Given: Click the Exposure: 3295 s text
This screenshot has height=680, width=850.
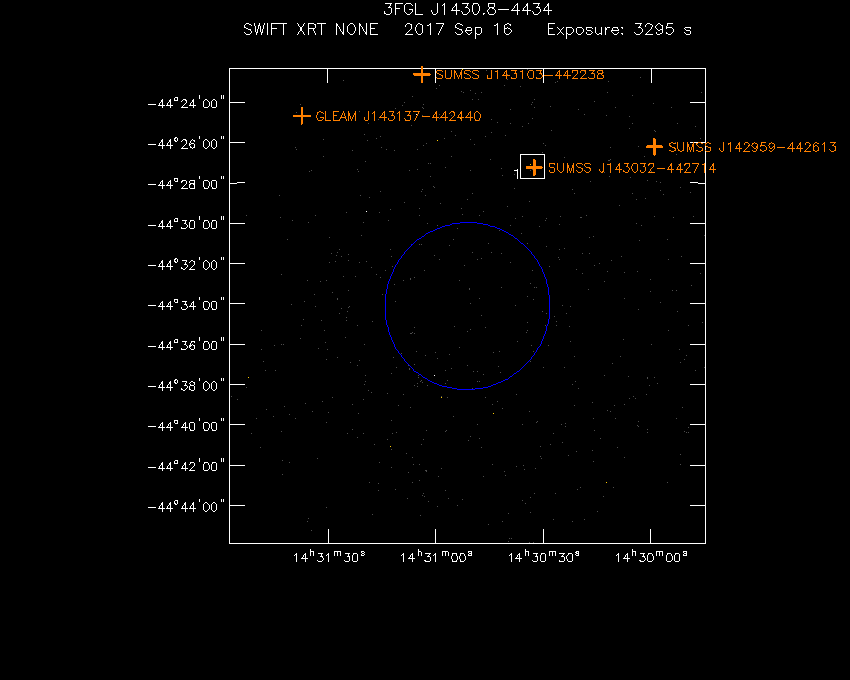Looking at the screenshot, I should tap(619, 30).
